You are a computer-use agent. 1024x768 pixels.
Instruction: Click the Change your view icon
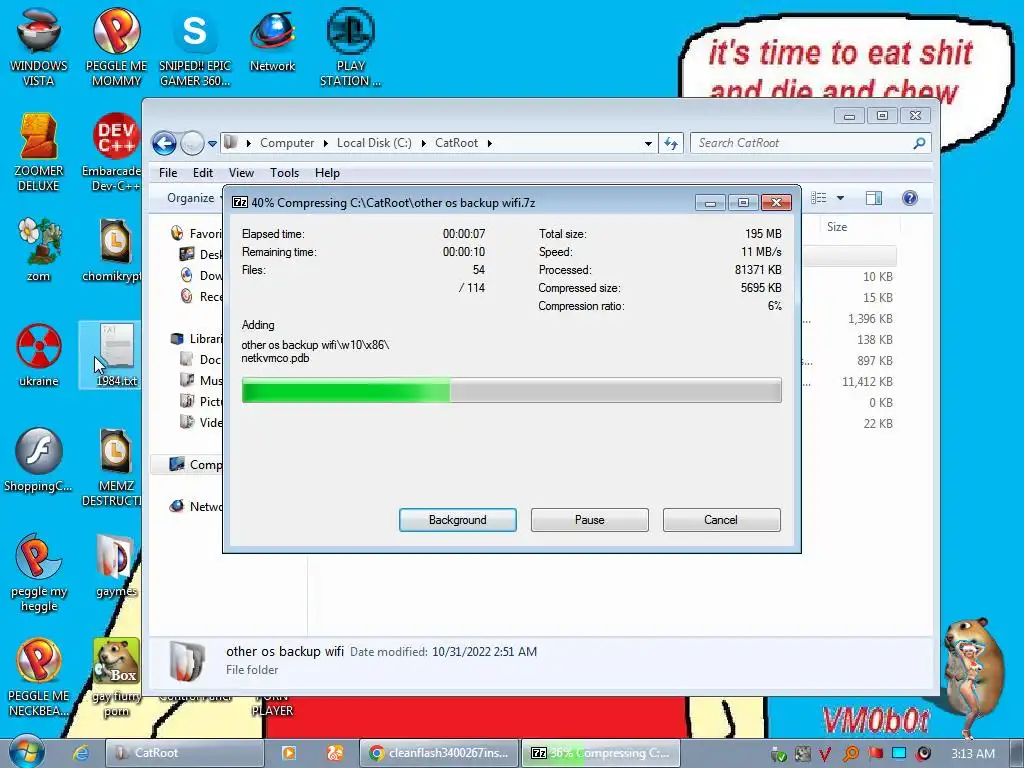[x=819, y=198]
